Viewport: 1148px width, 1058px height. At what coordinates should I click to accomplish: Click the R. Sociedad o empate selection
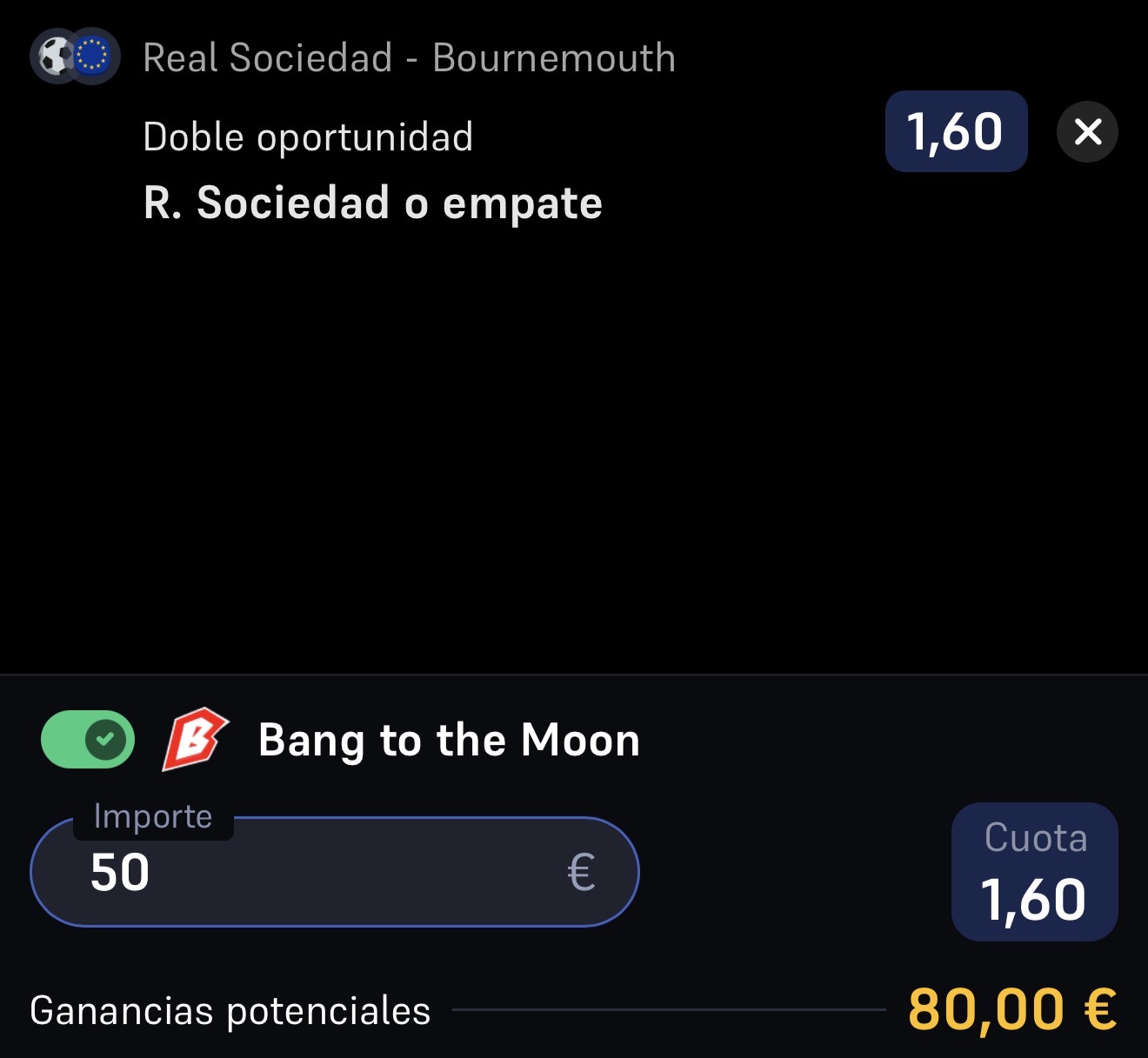click(x=372, y=203)
